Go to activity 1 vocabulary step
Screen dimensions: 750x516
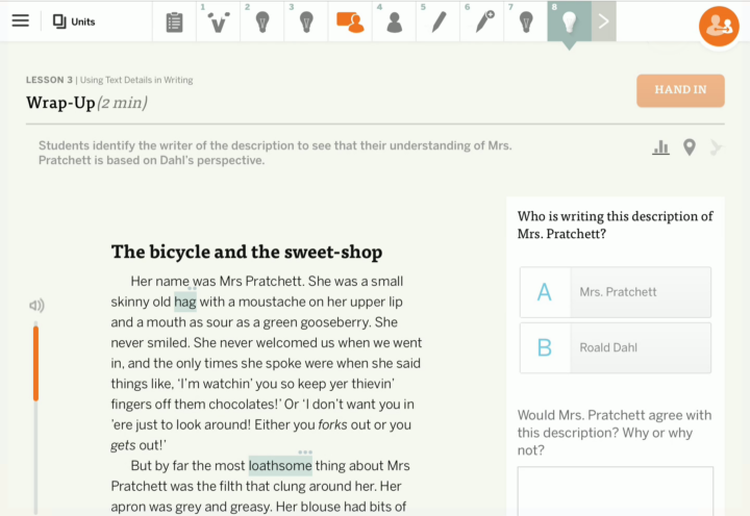pos(218,22)
